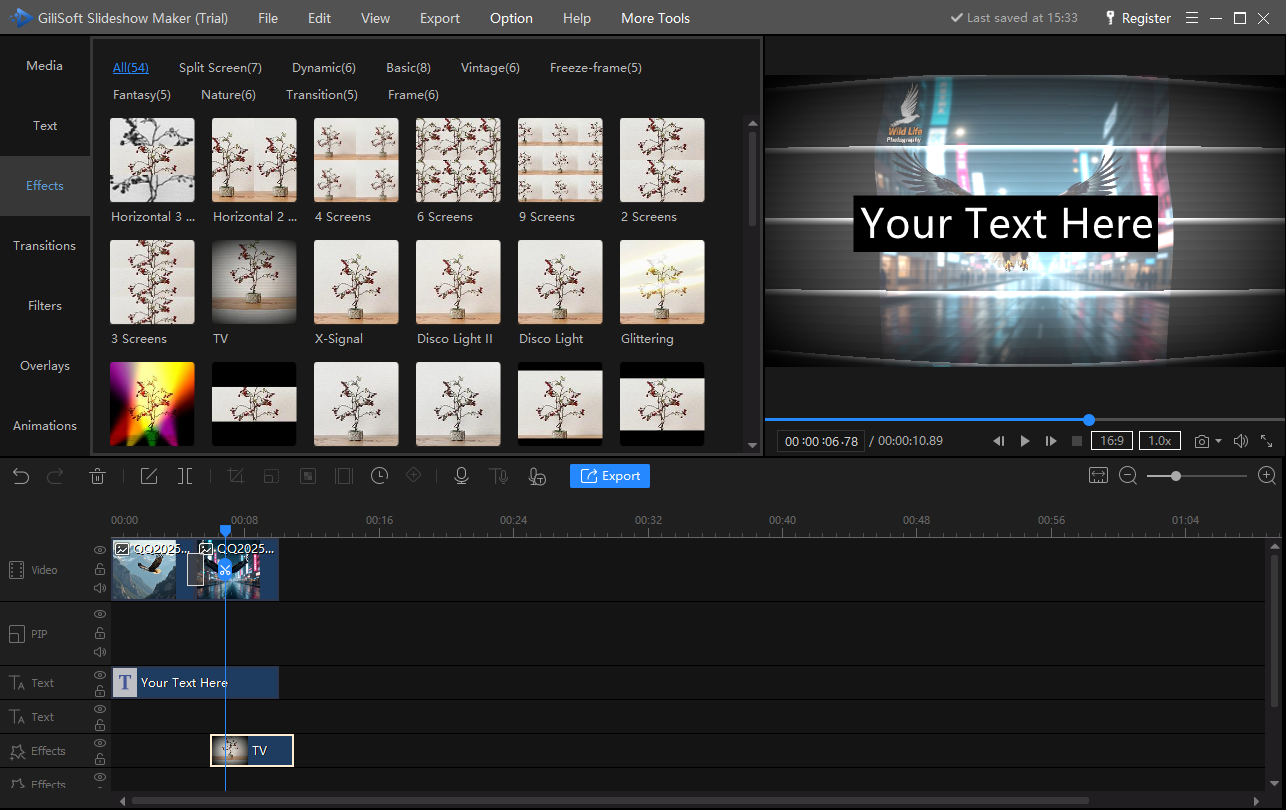This screenshot has width=1286, height=810.
Task: Enter fullscreen preview with expand arrows
Action: pos(1267,441)
